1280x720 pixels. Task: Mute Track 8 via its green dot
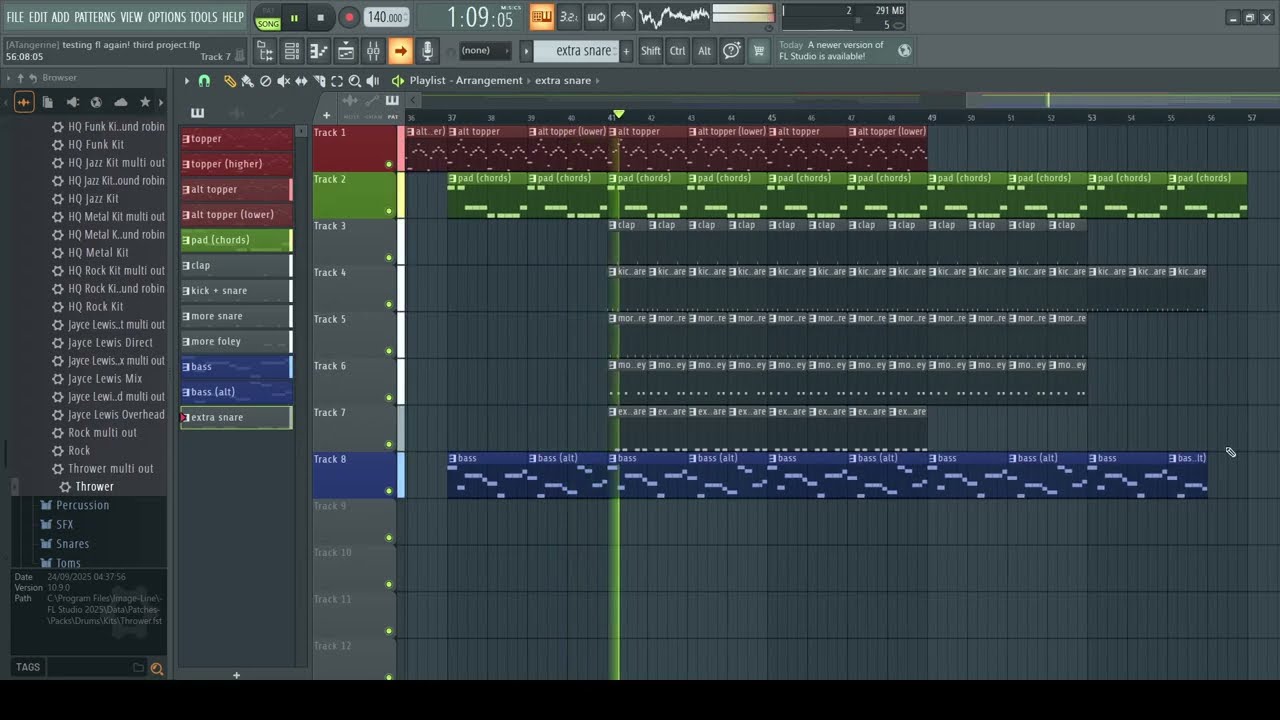pos(389,491)
